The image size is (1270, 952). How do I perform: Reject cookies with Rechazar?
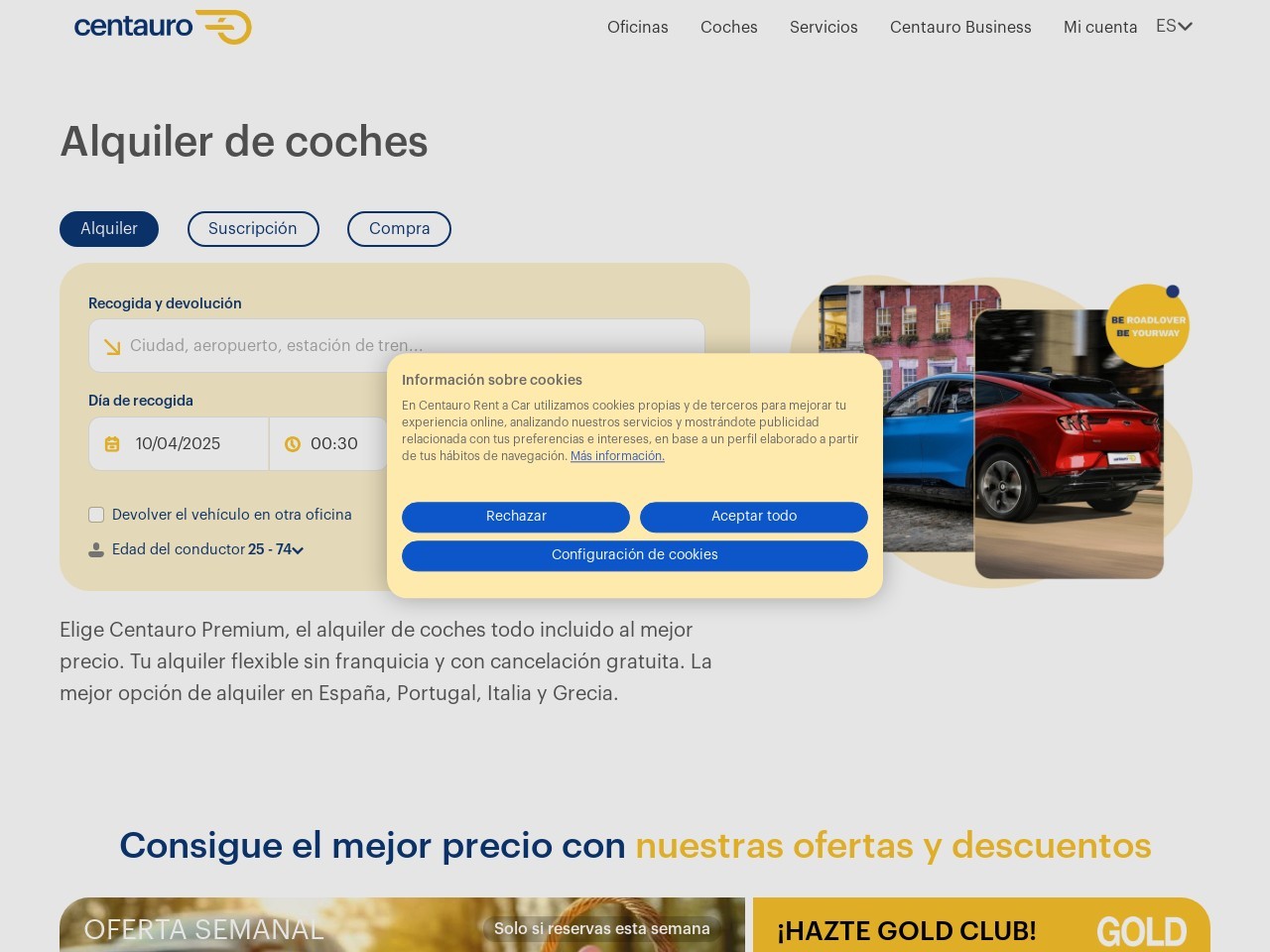coord(516,517)
